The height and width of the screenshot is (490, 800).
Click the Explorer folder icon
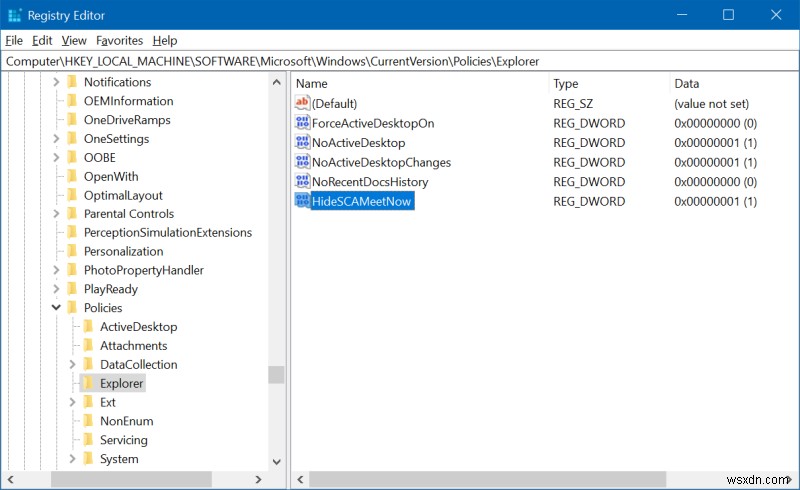pos(88,383)
